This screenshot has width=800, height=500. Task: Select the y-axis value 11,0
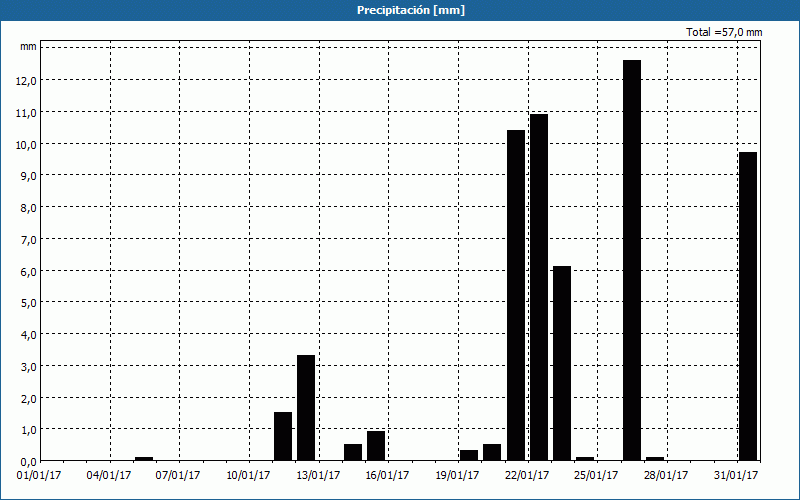tap(27, 112)
